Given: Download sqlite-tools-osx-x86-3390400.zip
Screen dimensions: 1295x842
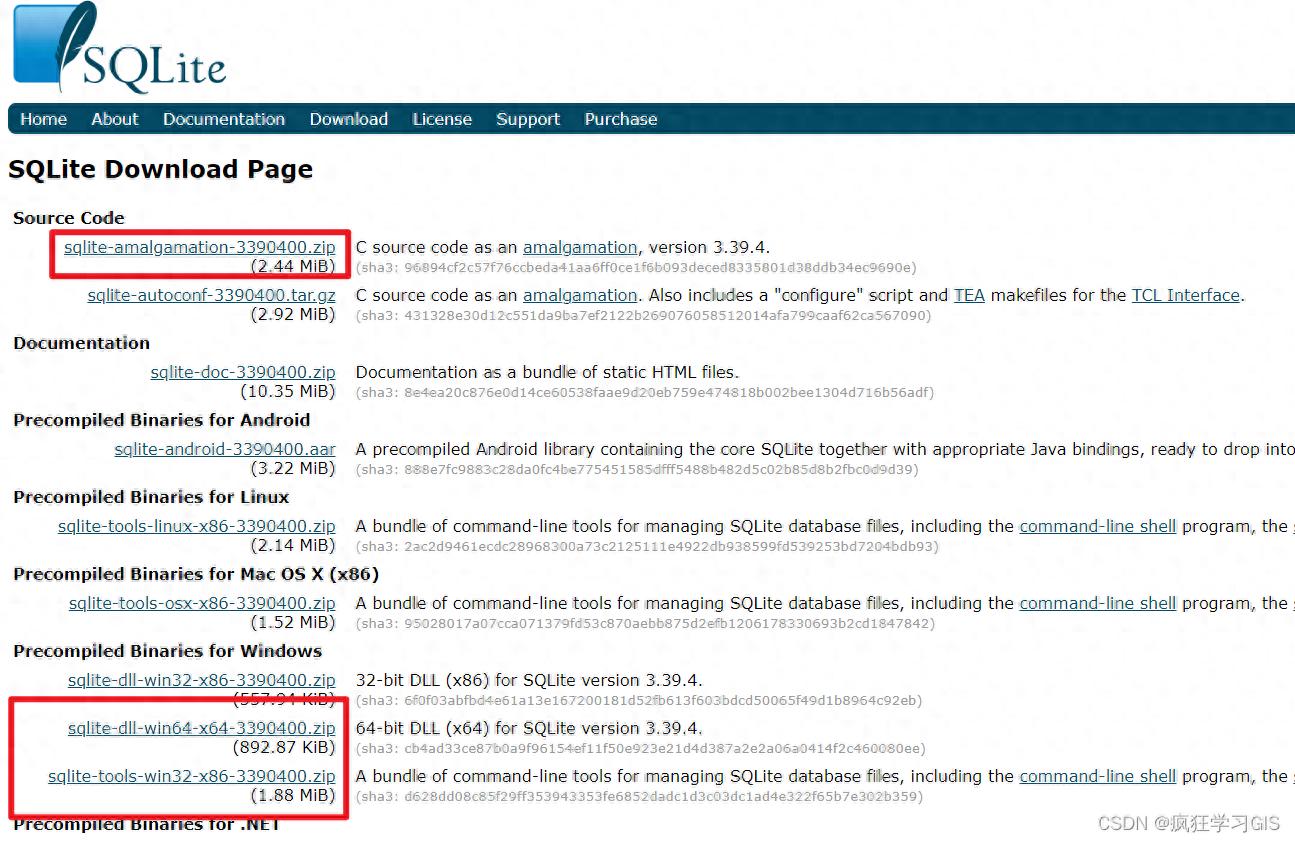Looking at the screenshot, I should 202,603.
